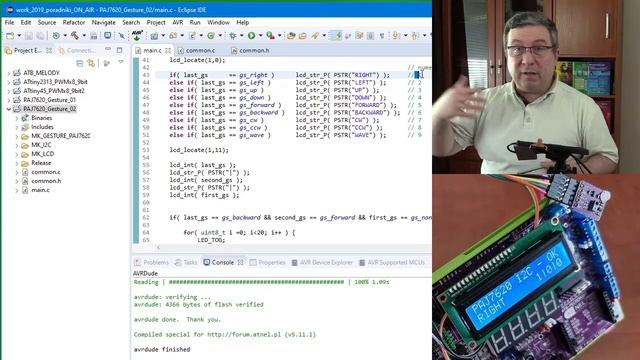The image size is (640, 360).
Task: Open the Refactor menu
Action: pos(73,22)
